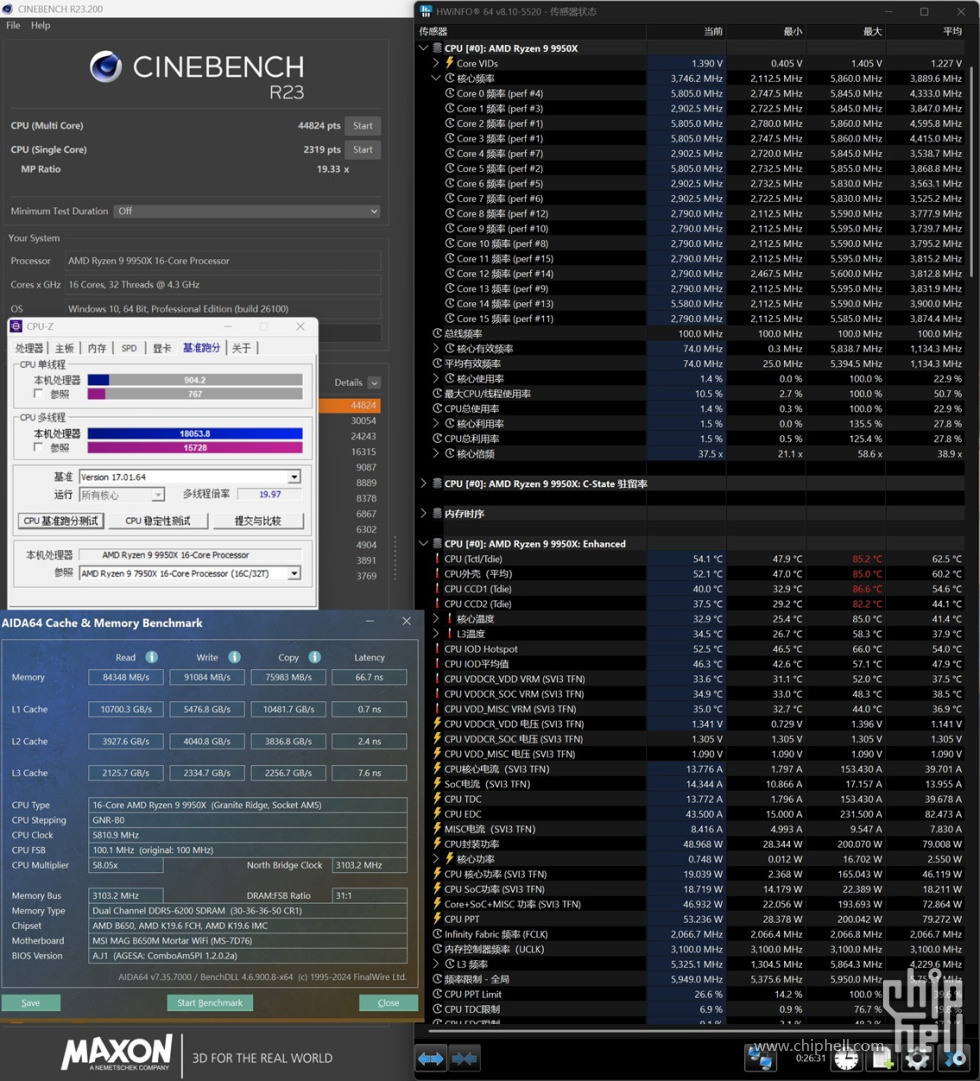Click the clock timer icon in HWiNFO toolbar
Image resolution: width=980 pixels, height=1081 pixels.
click(846, 1060)
